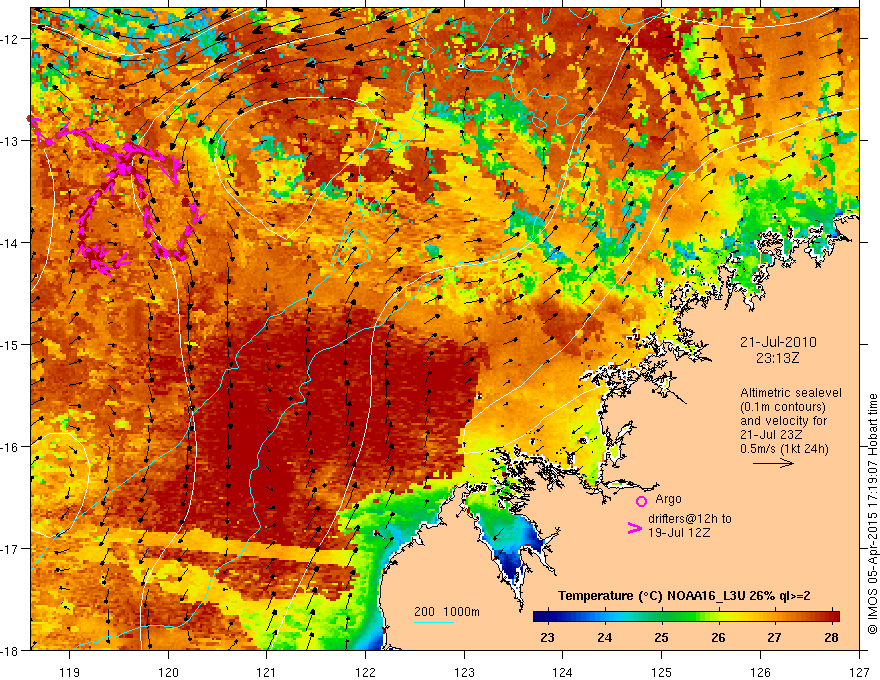Click colorbar tick label '28'
This screenshot has height=680, width=880.
pyautogui.click(x=831, y=637)
